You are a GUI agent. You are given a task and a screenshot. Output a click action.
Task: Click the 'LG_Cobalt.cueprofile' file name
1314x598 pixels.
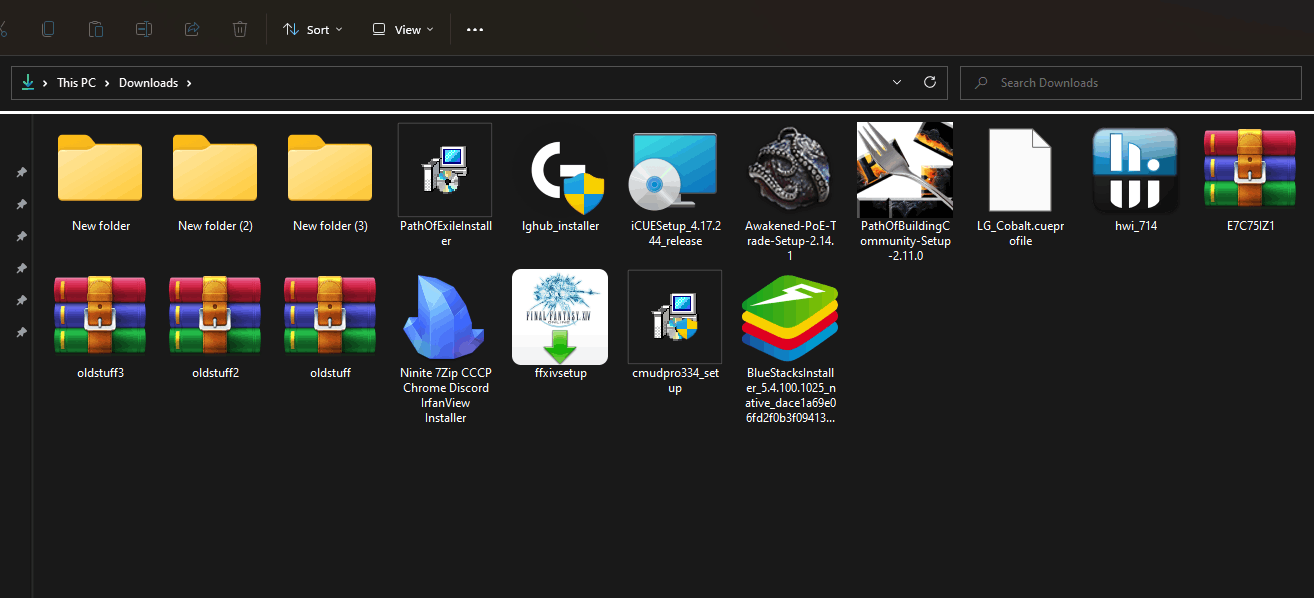1020,233
